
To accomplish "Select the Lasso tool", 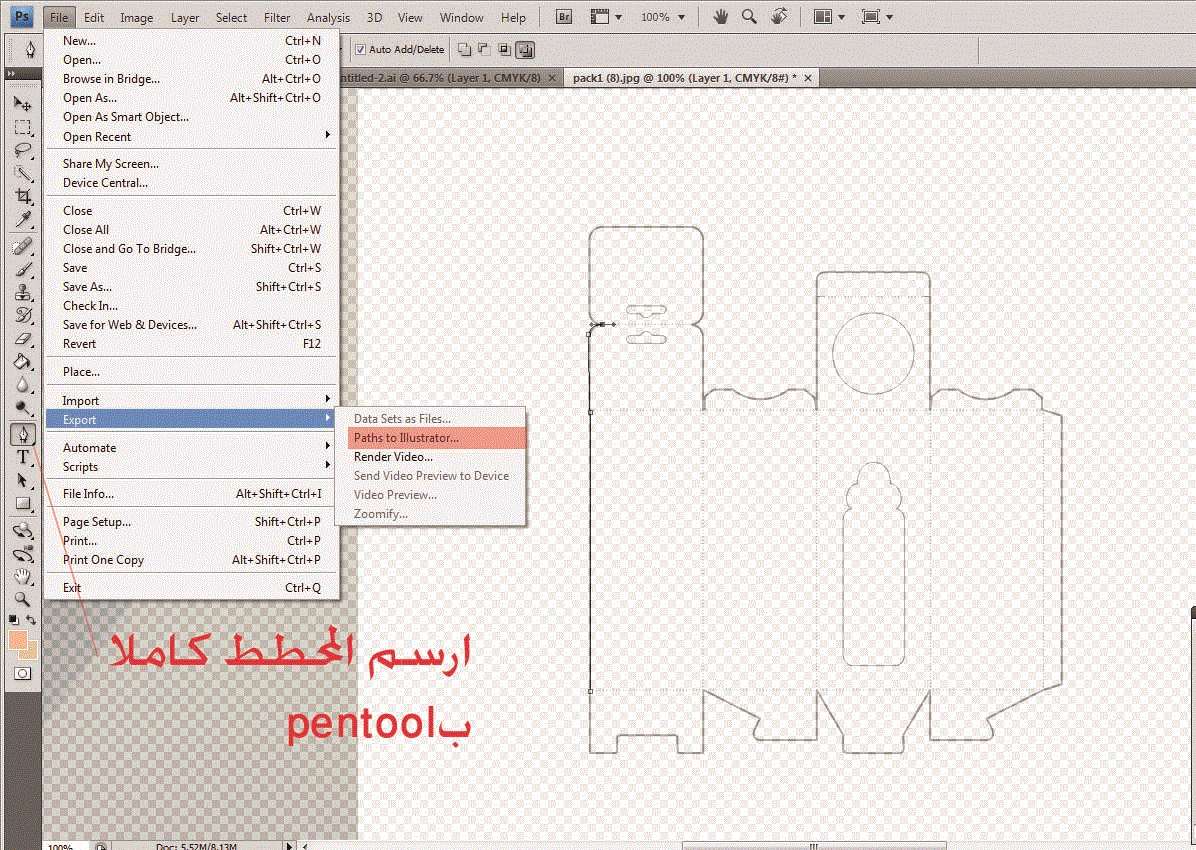I will (23, 150).
